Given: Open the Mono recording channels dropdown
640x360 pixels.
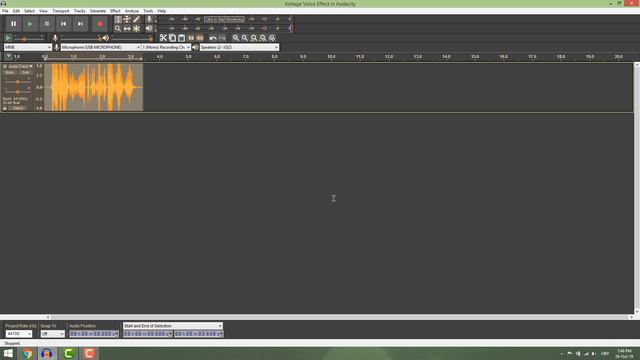Looking at the screenshot, I should pos(167,47).
